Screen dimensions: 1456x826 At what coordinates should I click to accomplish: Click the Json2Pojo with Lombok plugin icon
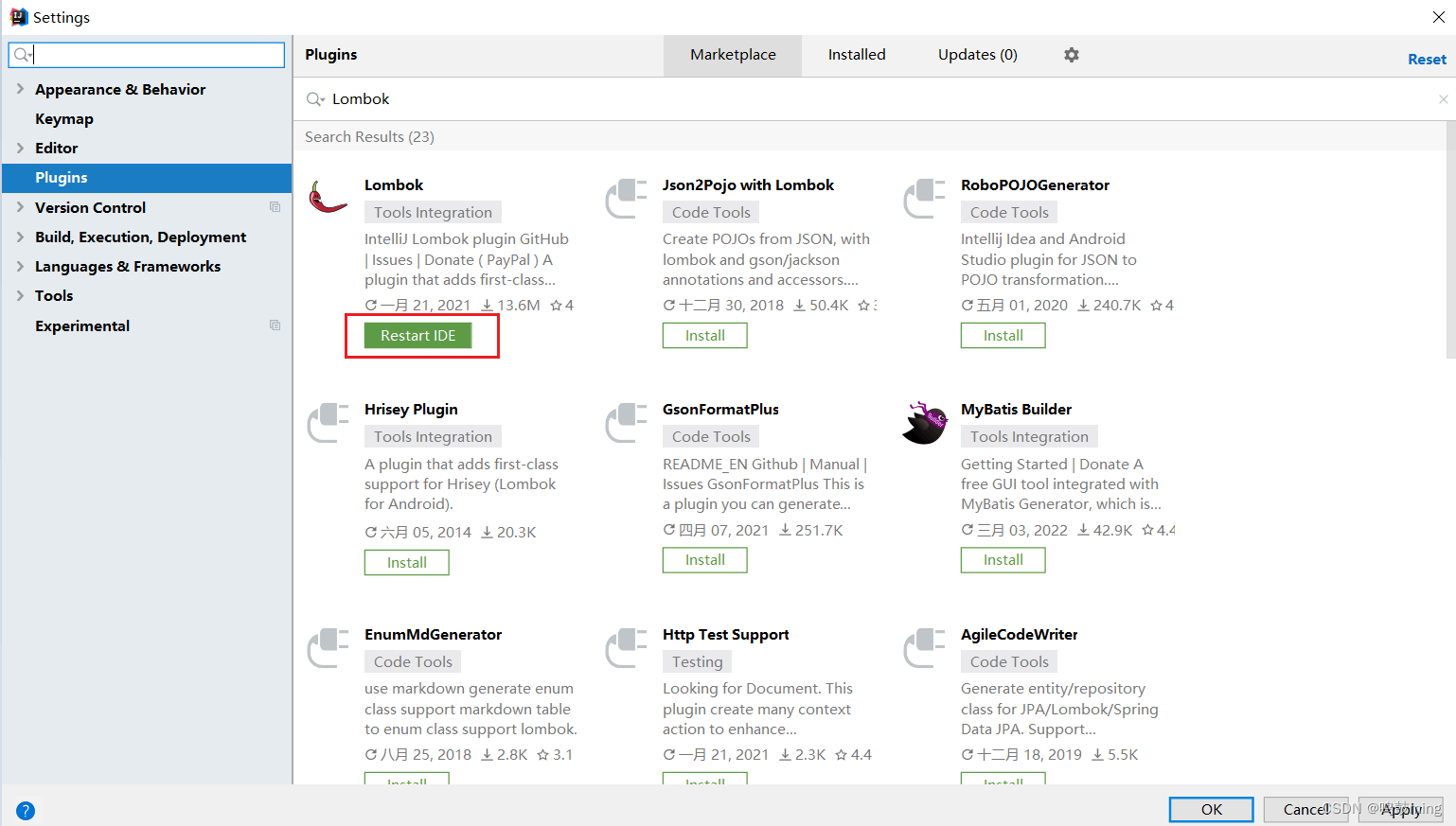626,198
